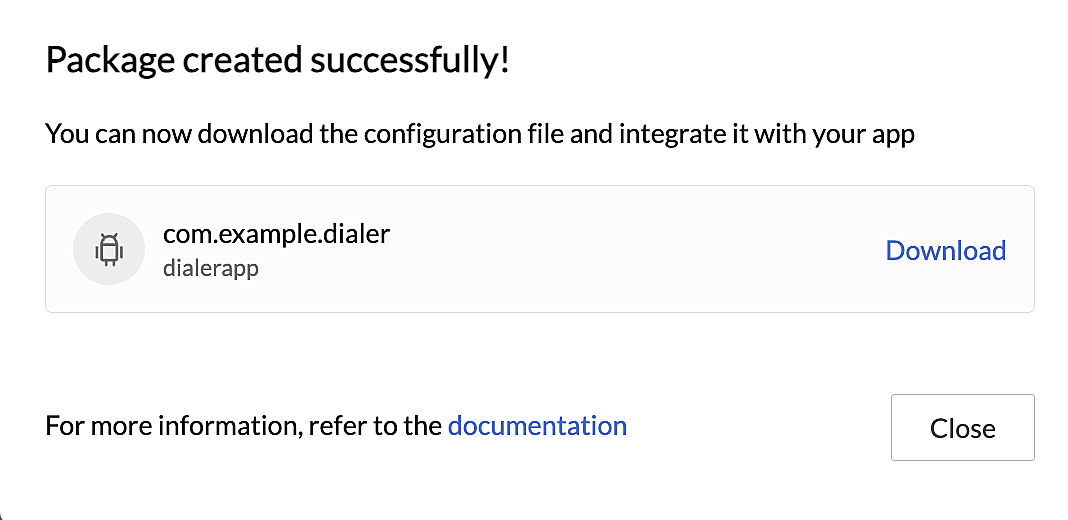Viewport: 1068px width, 520px height.
Task: Click the configuration file instruction text
Action: (480, 134)
